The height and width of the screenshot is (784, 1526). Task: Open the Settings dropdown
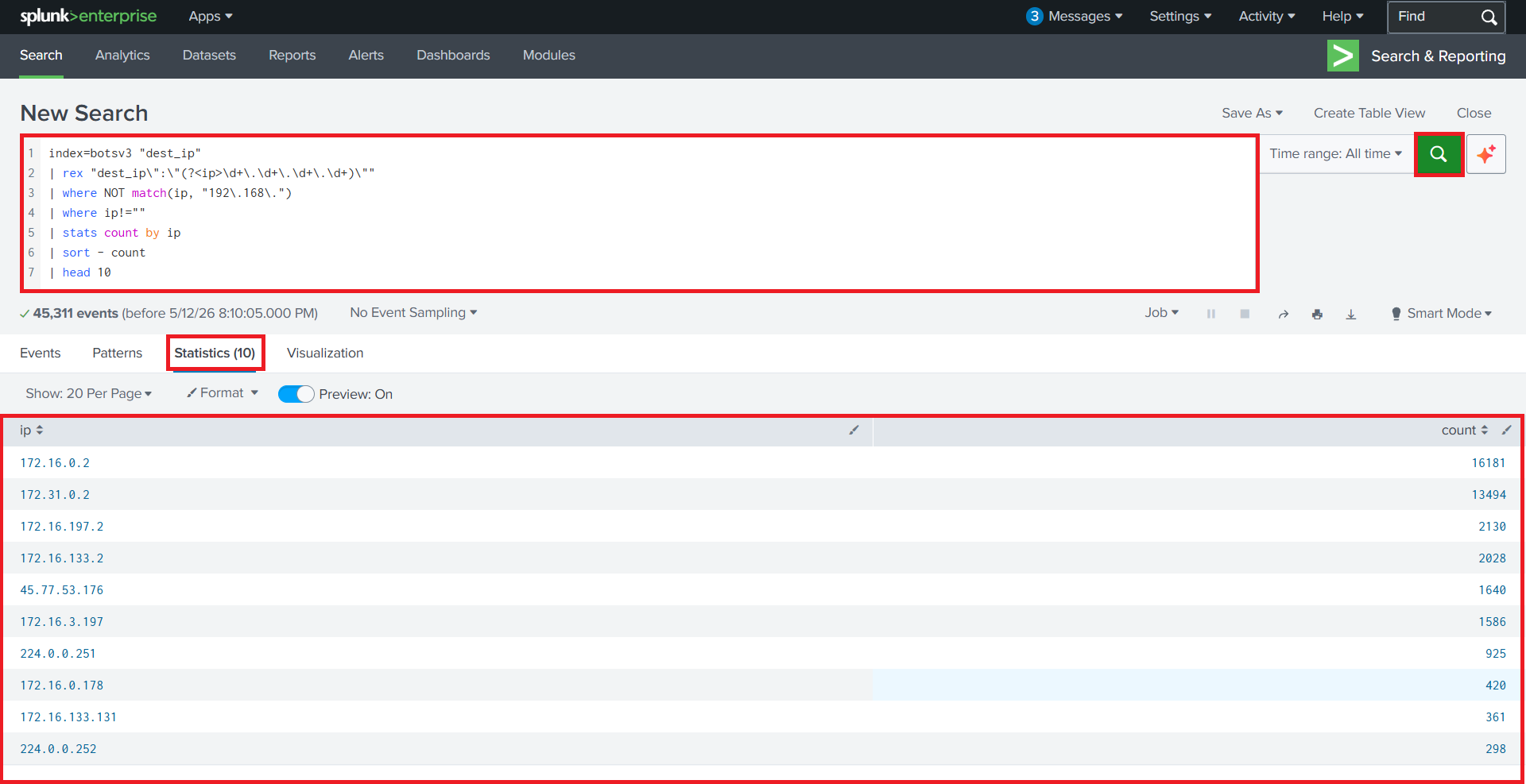coord(1180,16)
